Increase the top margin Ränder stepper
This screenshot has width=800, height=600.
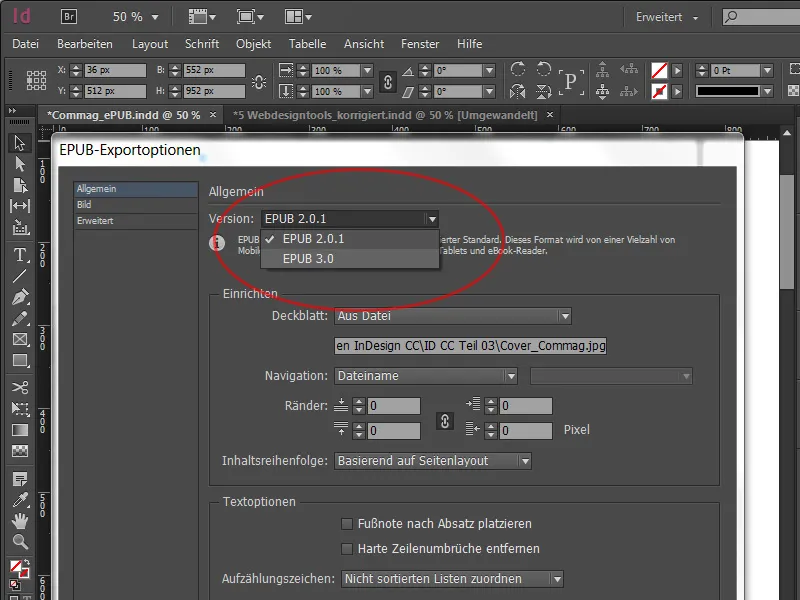[x=359, y=402]
